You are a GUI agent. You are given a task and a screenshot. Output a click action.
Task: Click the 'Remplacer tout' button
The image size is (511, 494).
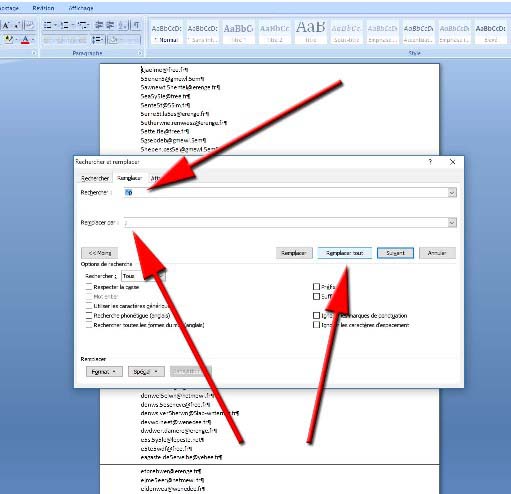point(344,253)
